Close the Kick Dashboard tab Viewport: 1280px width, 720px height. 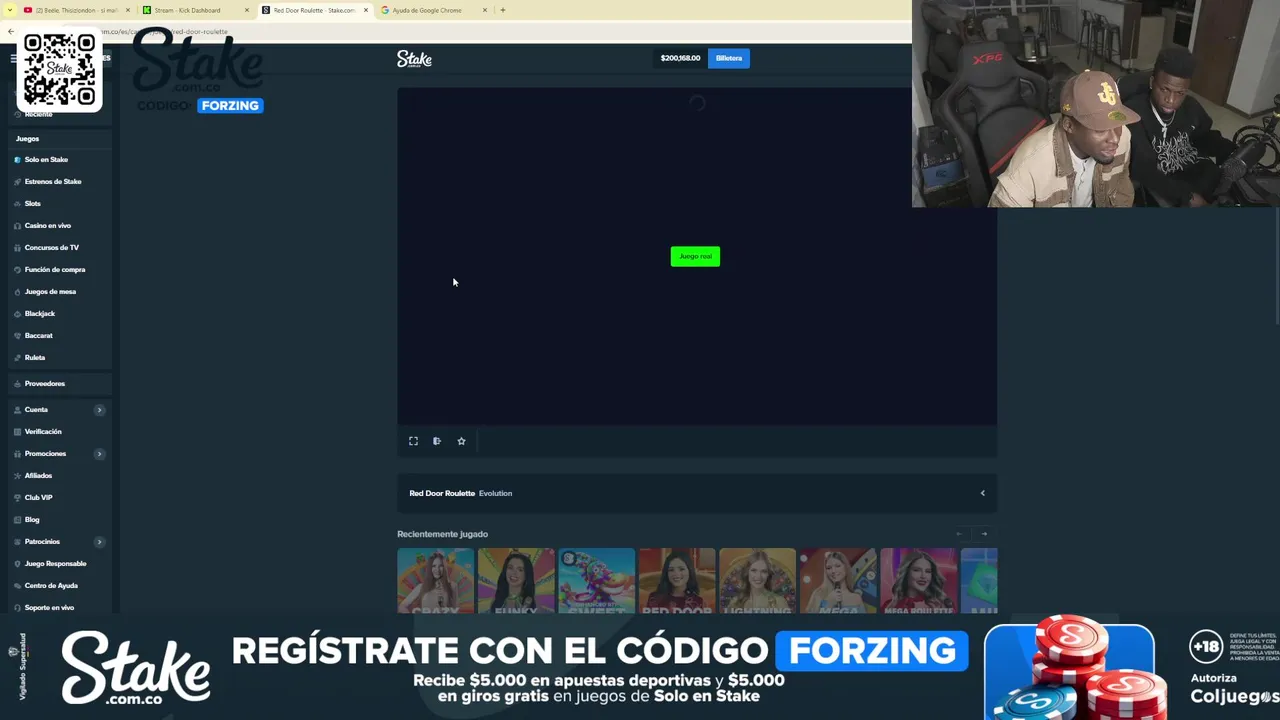click(x=247, y=10)
